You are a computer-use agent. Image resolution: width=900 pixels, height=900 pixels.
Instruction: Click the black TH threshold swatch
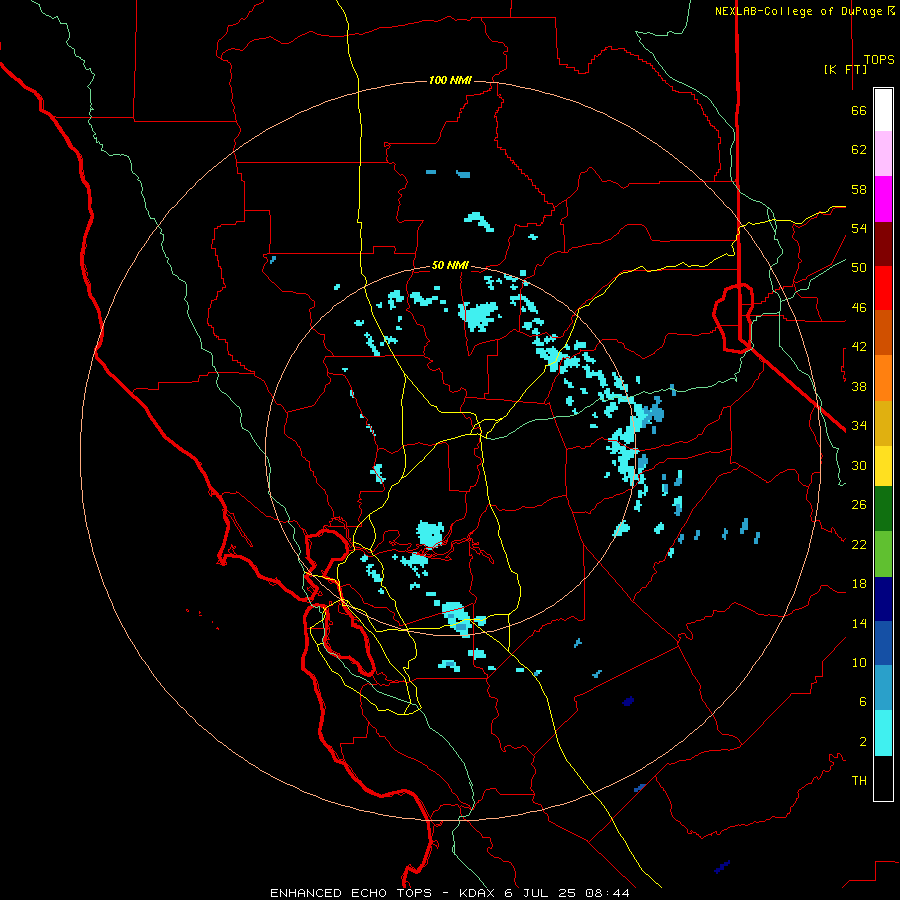pos(883,778)
